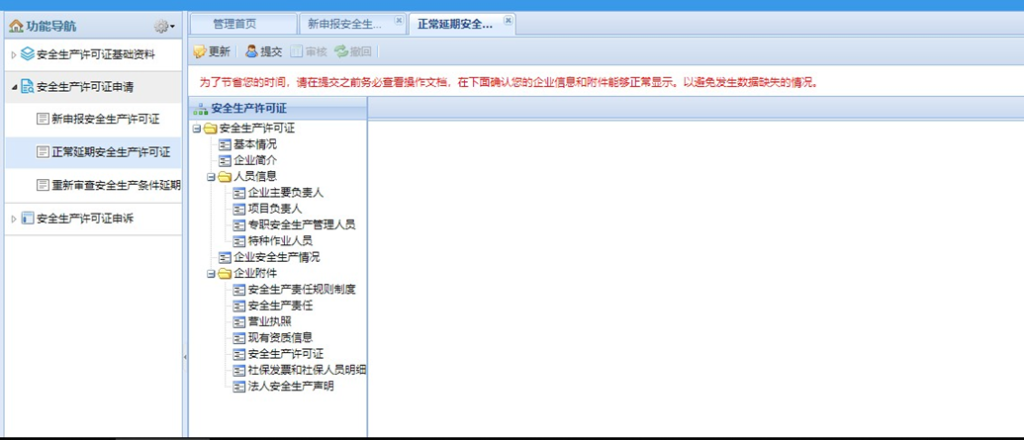Select 安全生产许可证 under 企业附件

tap(286, 354)
